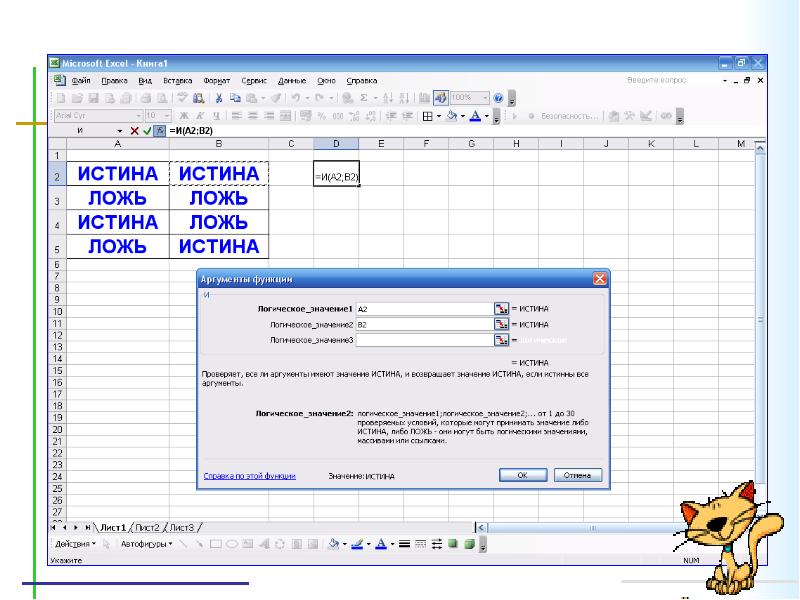This screenshot has height=600, width=800.
Task: Click collapse-dialog icon beside Логическое_значение1 field
Action: click(x=501, y=310)
